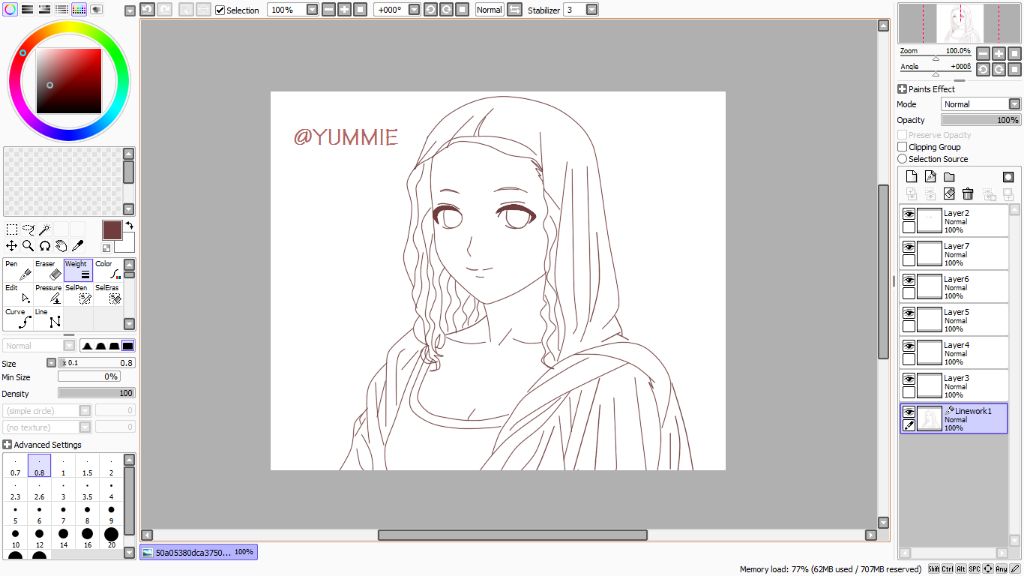Select the Lasso tool
This screenshot has height=576, width=1024.
pyautogui.click(x=28, y=229)
